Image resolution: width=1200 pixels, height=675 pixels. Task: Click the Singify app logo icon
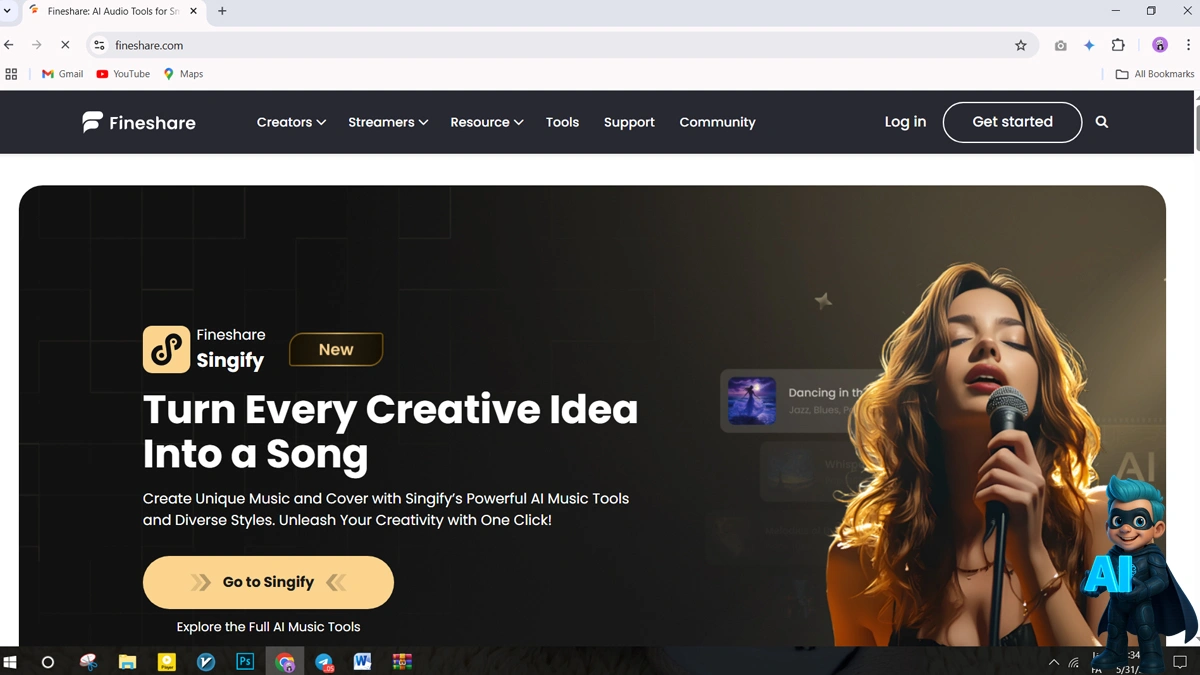pos(166,349)
